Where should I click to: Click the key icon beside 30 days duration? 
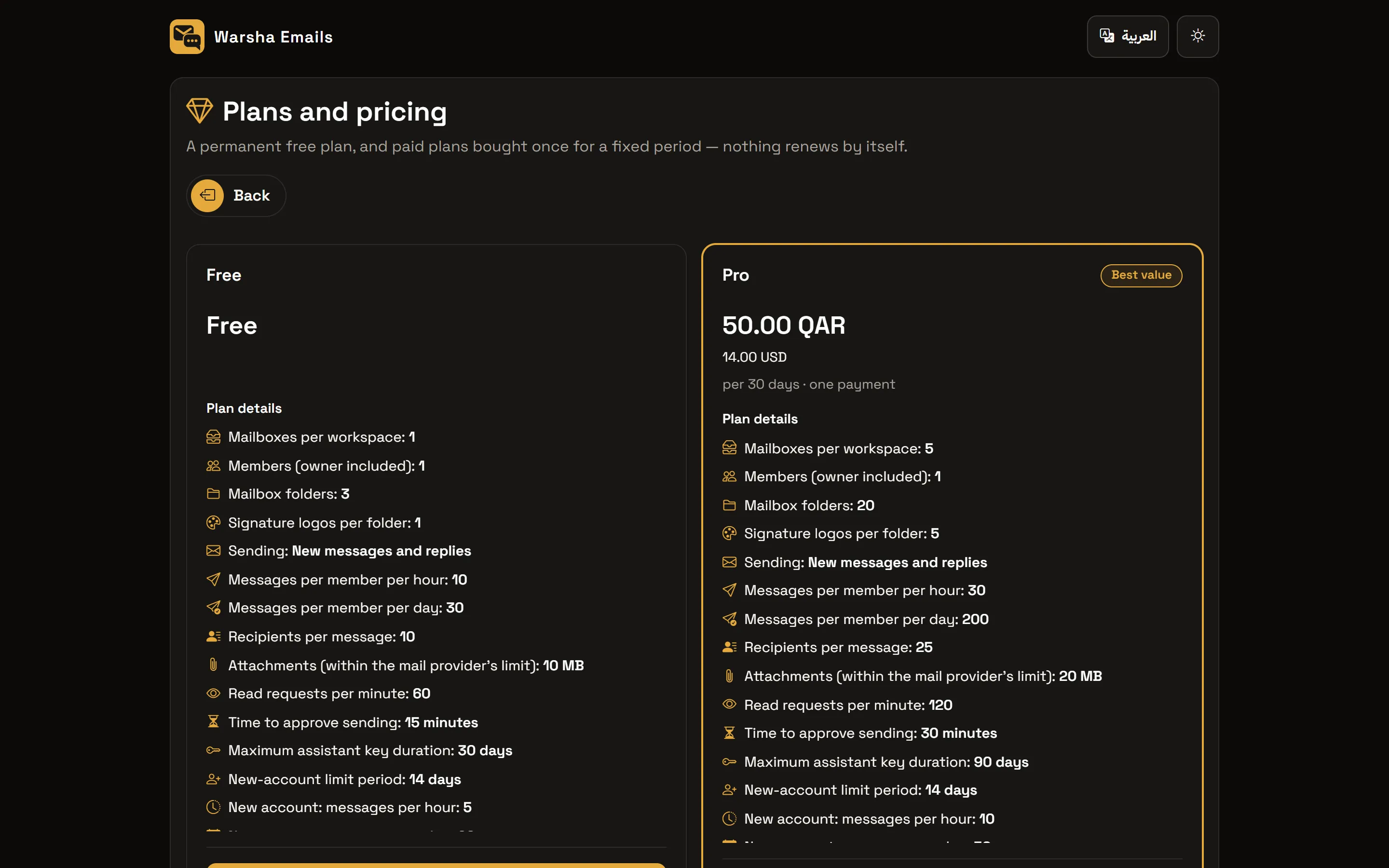[x=213, y=750]
